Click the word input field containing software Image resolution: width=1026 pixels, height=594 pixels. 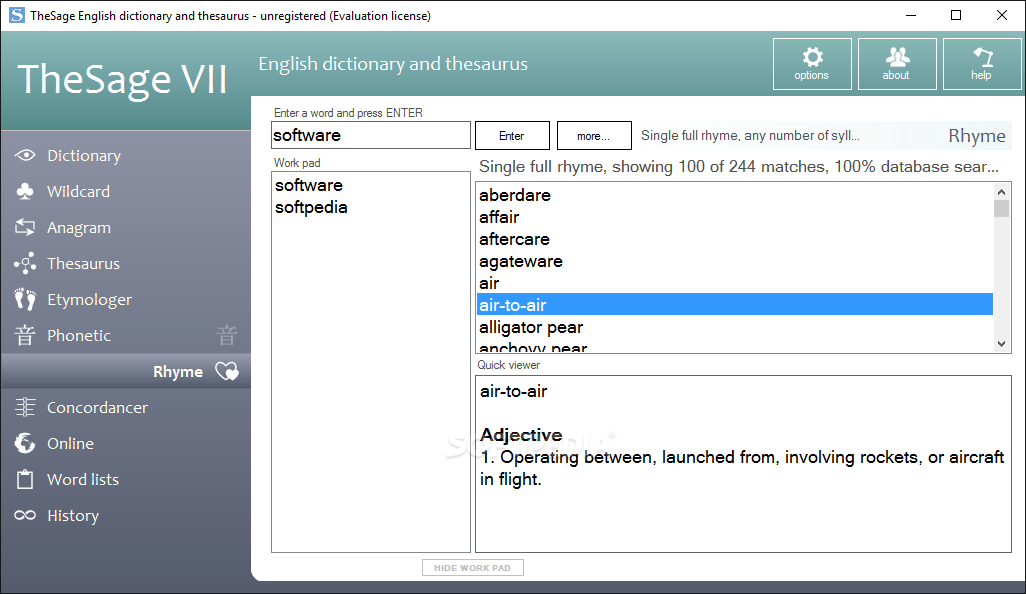click(370, 135)
